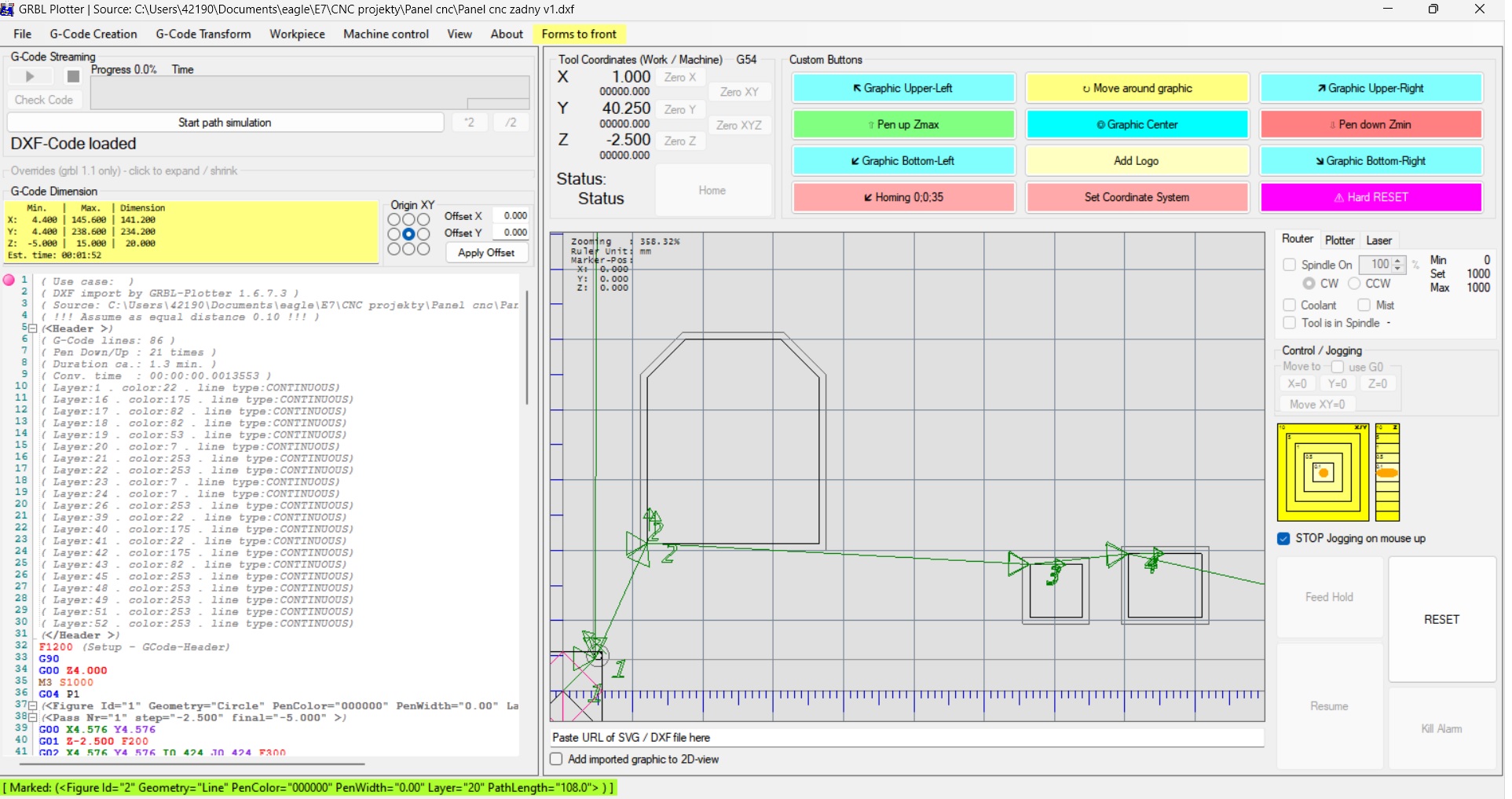Switch to the Laser tab

pyautogui.click(x=1378, y=240)
